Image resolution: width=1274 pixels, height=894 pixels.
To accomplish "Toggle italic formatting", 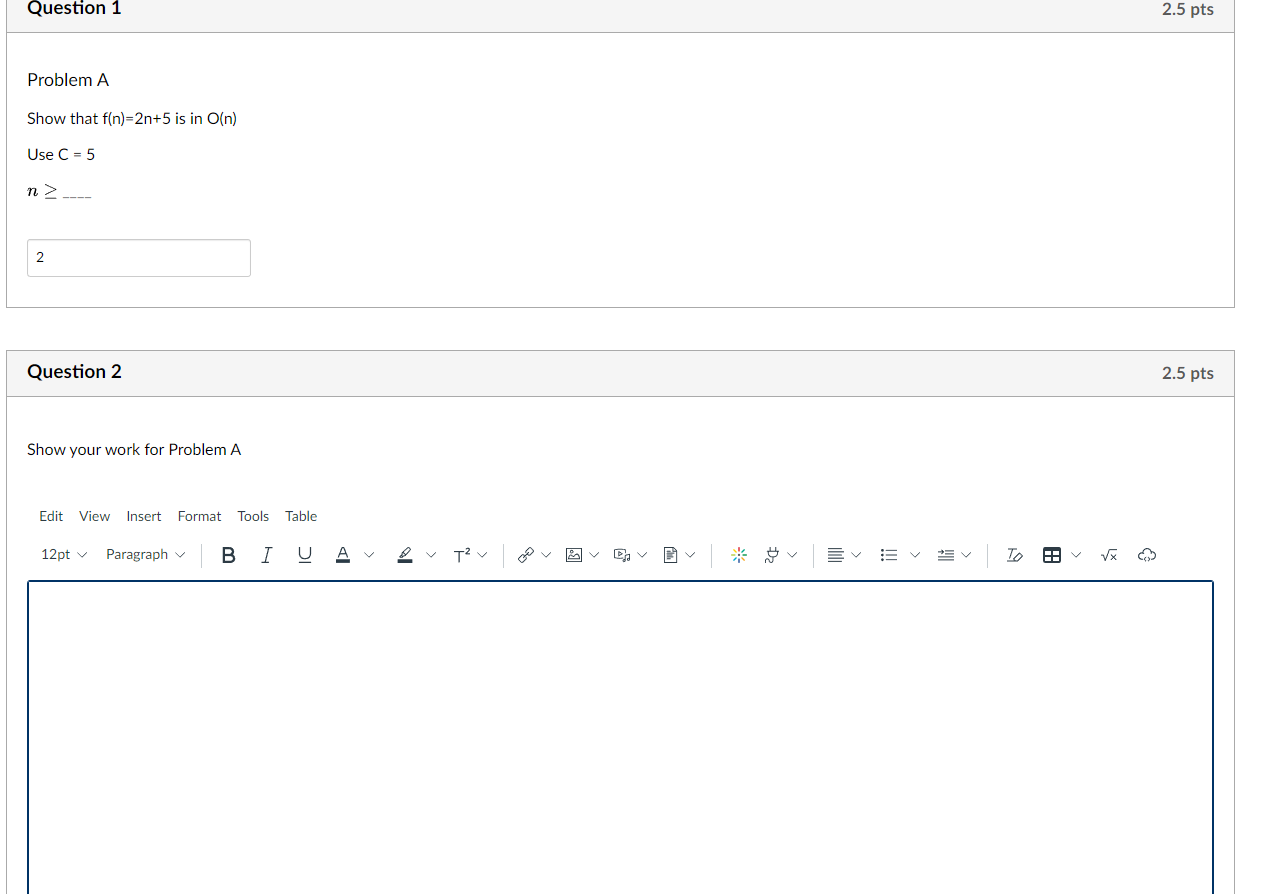I will point(266,554).
